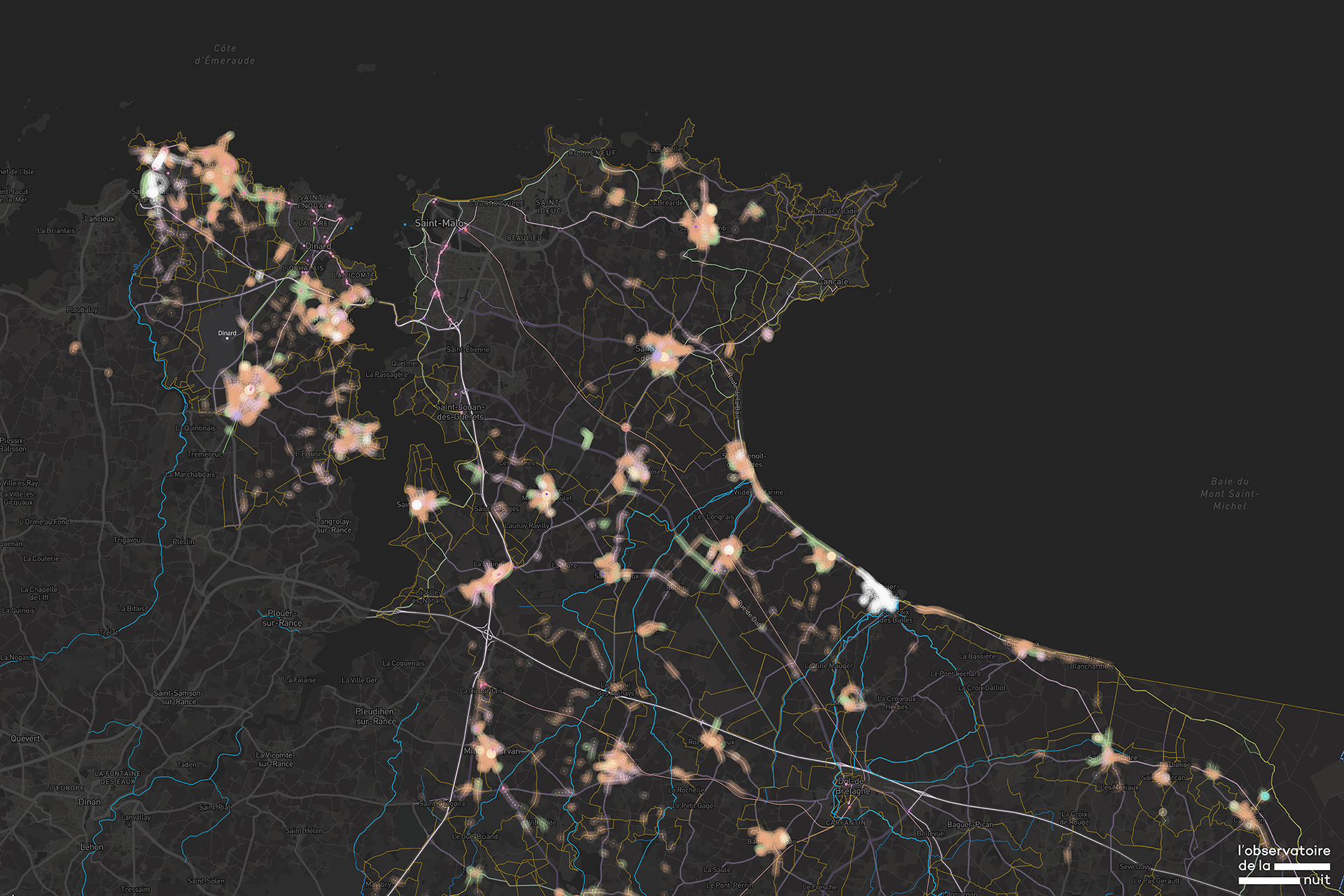1344x896 pixels.
Task: Select the LA VICOMTÉ label
Action: click(x=354, y=276)
